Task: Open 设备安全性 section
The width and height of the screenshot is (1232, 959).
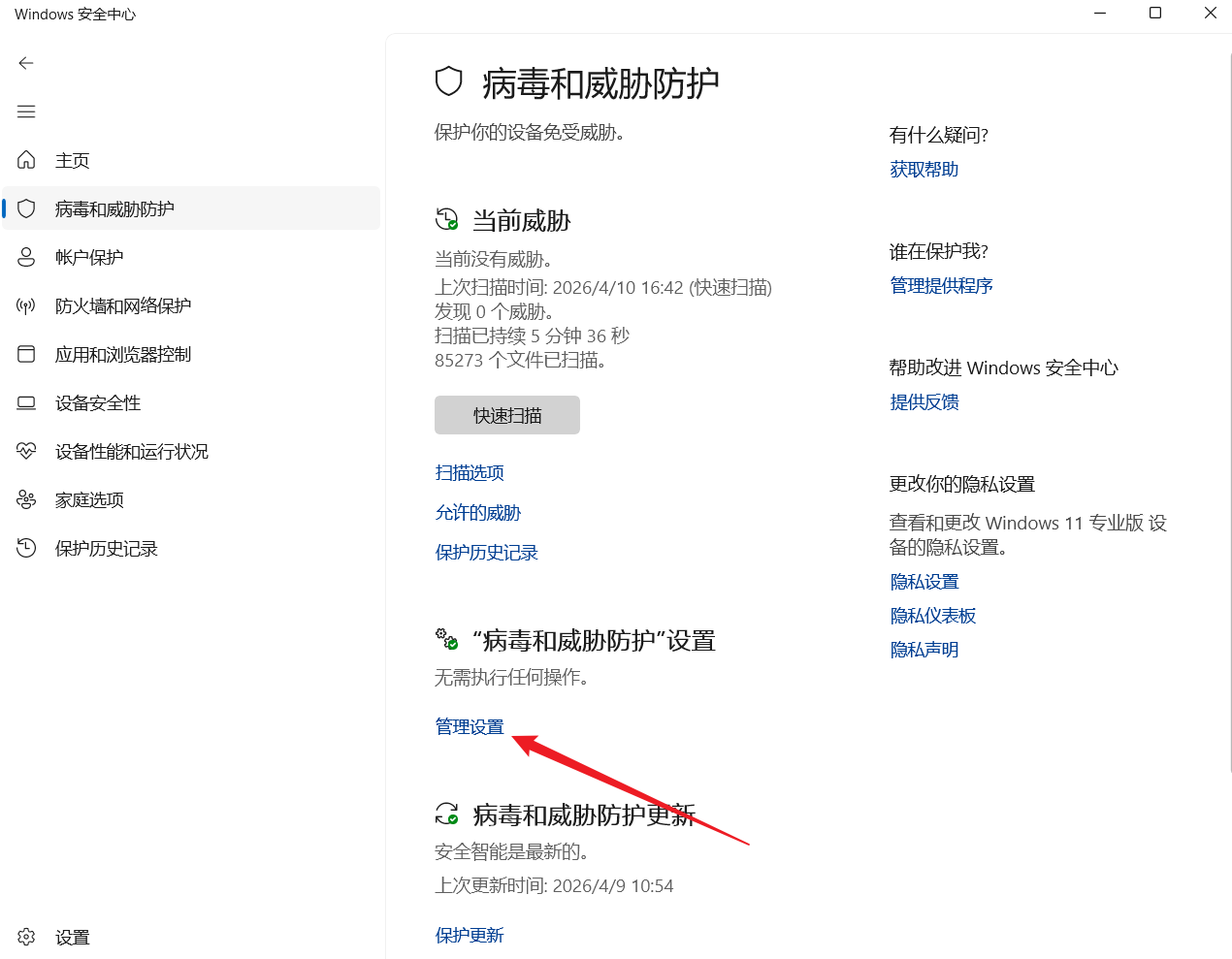Action: pos(191,402)
